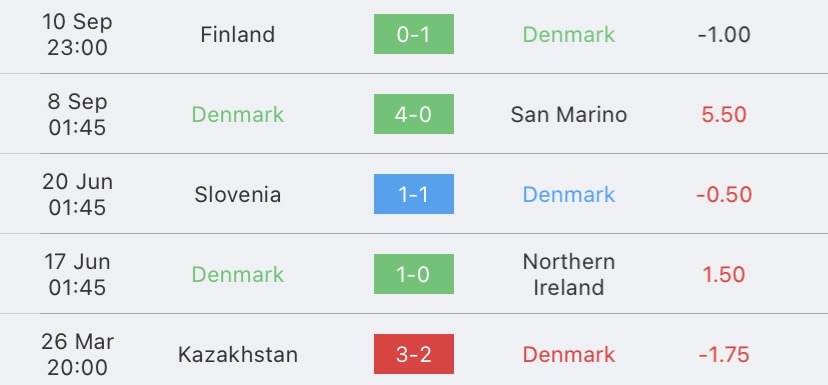Open the 0-1 Finland vs Denmark score
The width and height of the screenshot is (828, 385).
tap(413, 34)
